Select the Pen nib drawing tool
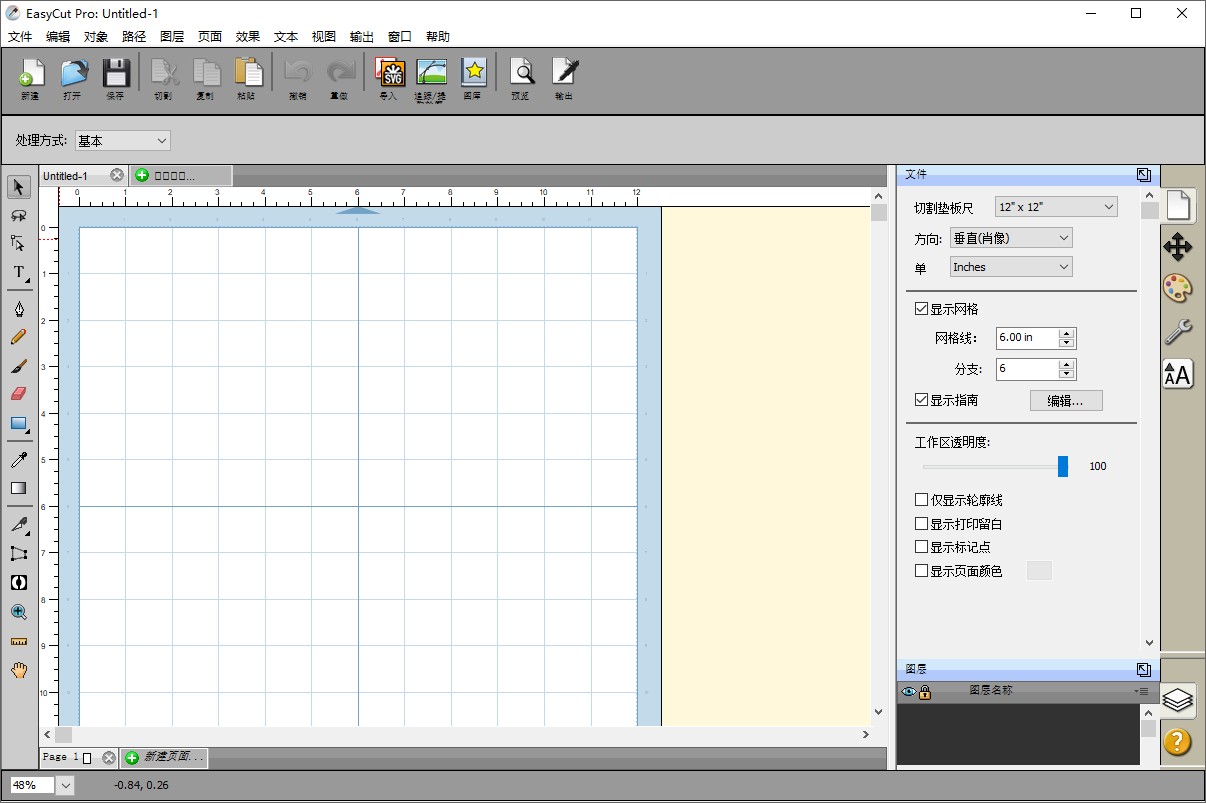Image resolution: width=1206 pixels, height=803 pixels. [x=19, y=308]
